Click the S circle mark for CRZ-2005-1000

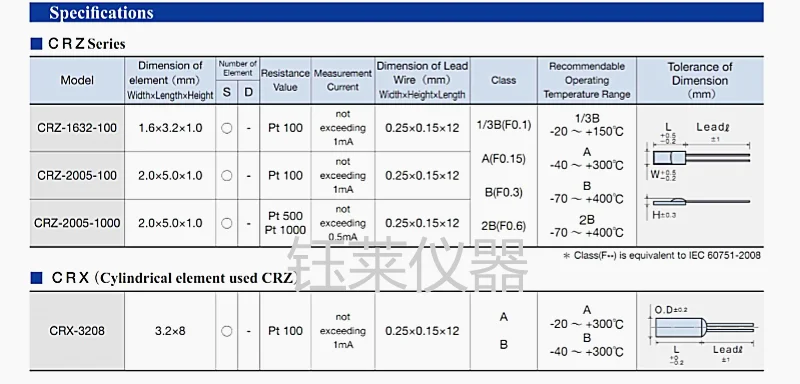[227, 223]
